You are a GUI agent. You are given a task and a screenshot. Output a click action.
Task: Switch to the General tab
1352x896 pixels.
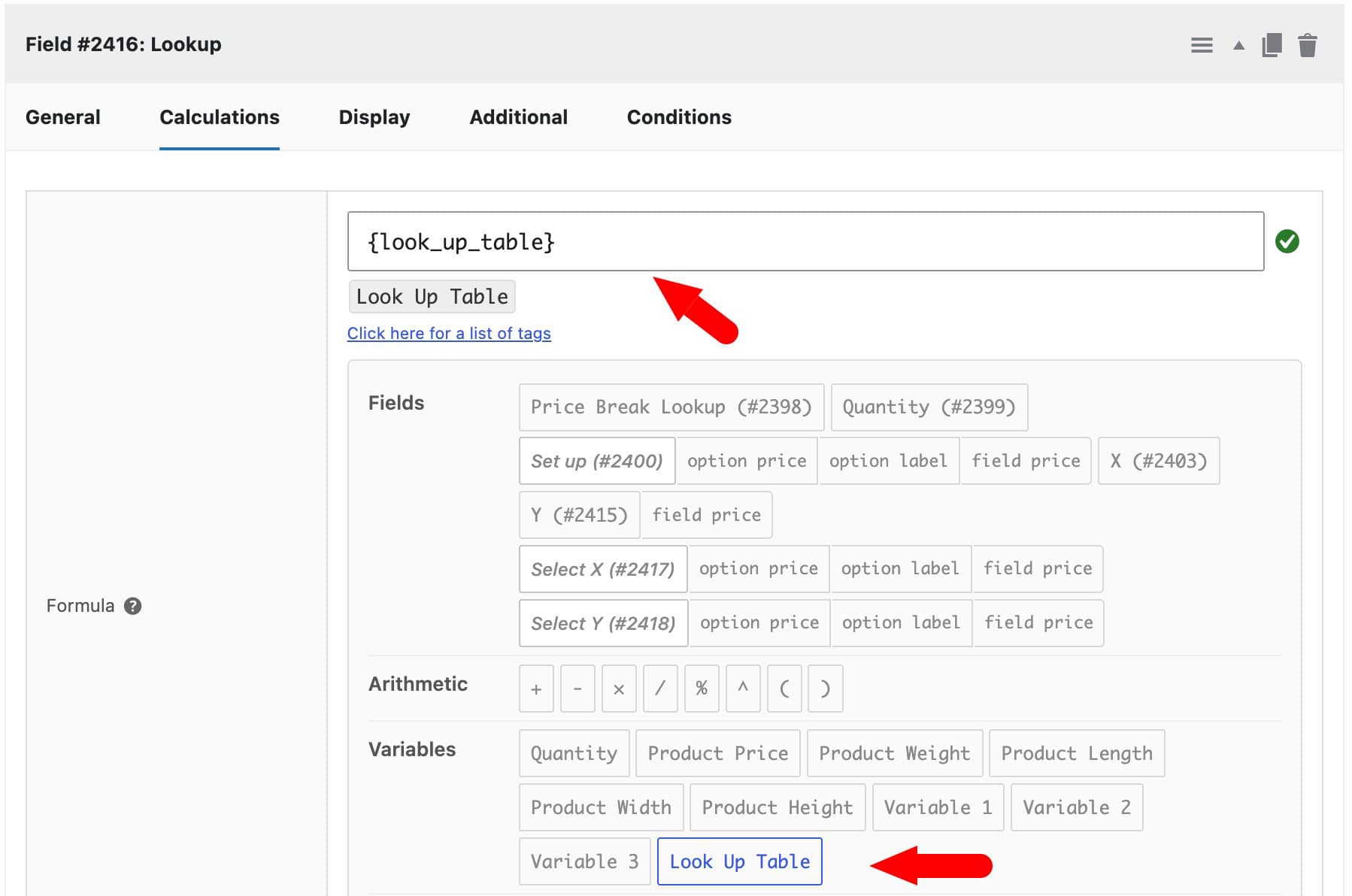(63, 117)
